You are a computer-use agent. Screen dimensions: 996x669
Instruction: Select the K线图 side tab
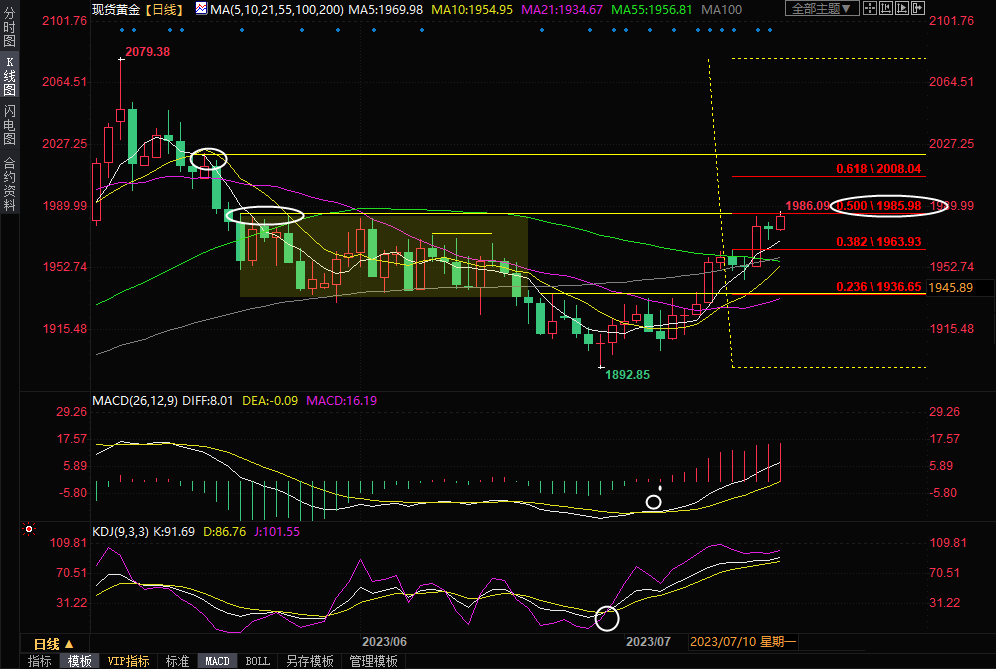pyautogui.click(x=9, y=75)
